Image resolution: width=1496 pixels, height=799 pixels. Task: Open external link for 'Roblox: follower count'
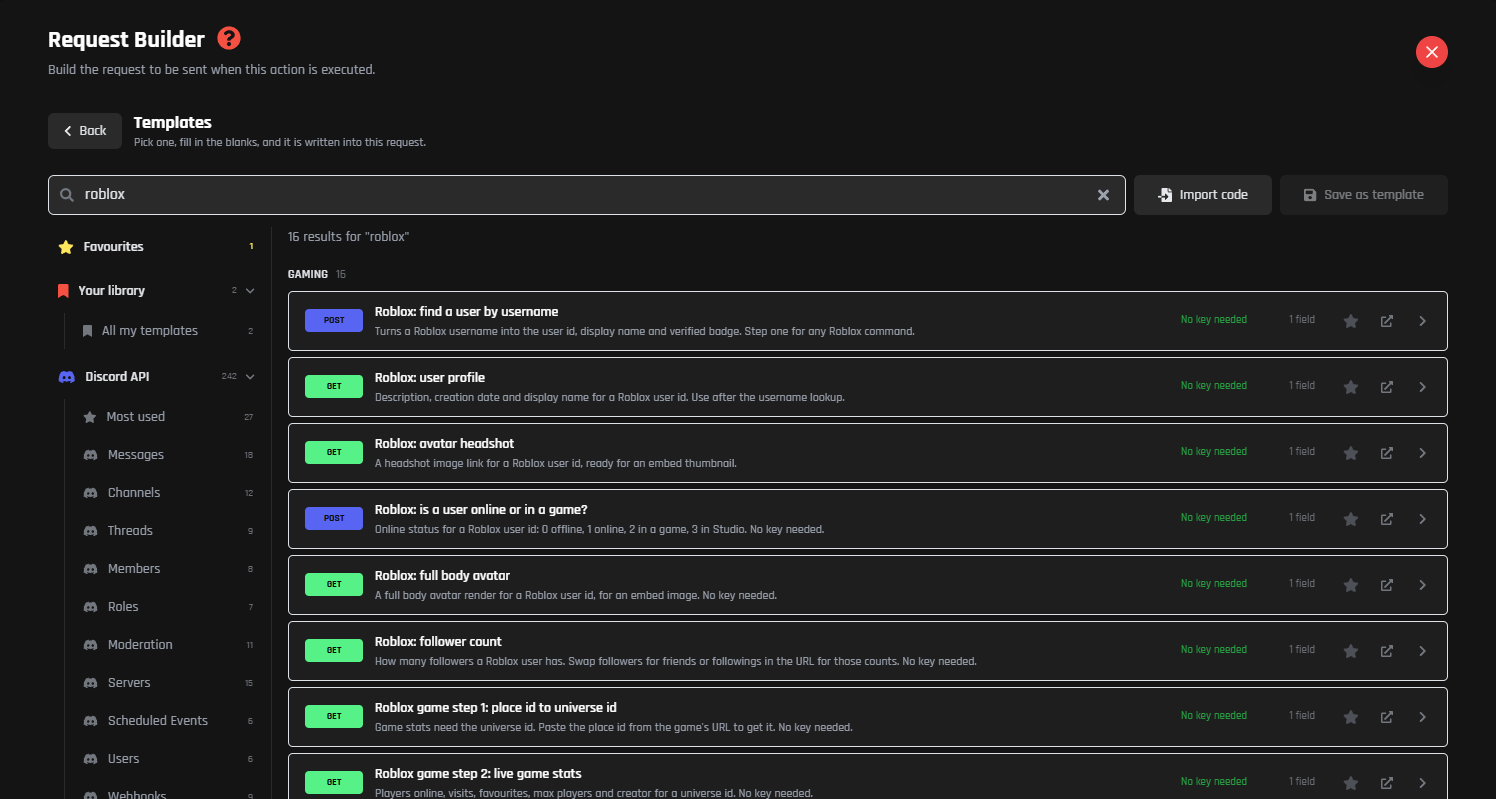click(x=1387, y=651)
